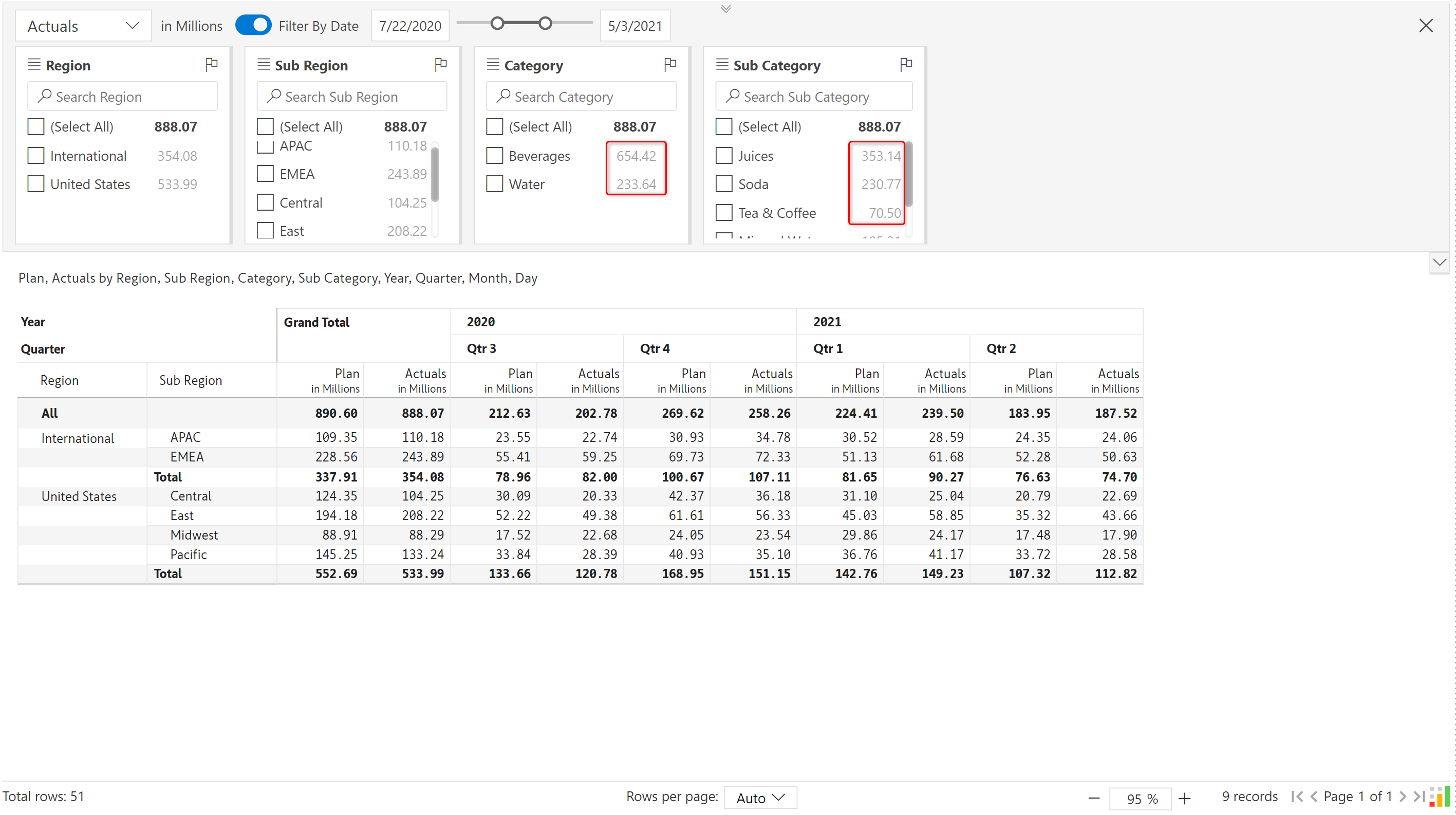Click the Search Sub Region input field

pyautogui.click(x=352, y=97)
